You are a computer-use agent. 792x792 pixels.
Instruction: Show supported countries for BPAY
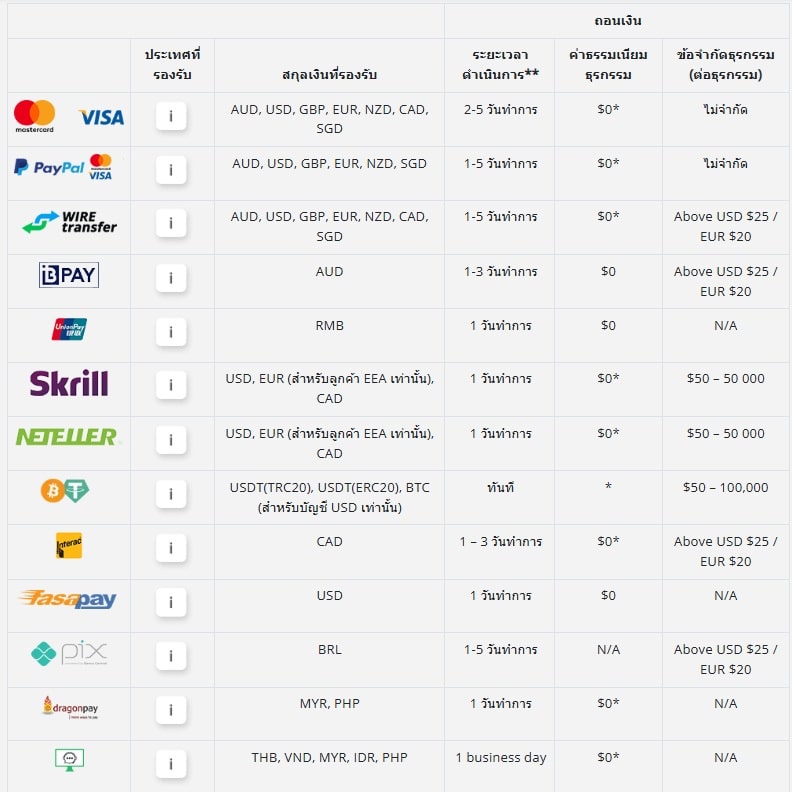point(171,278)
